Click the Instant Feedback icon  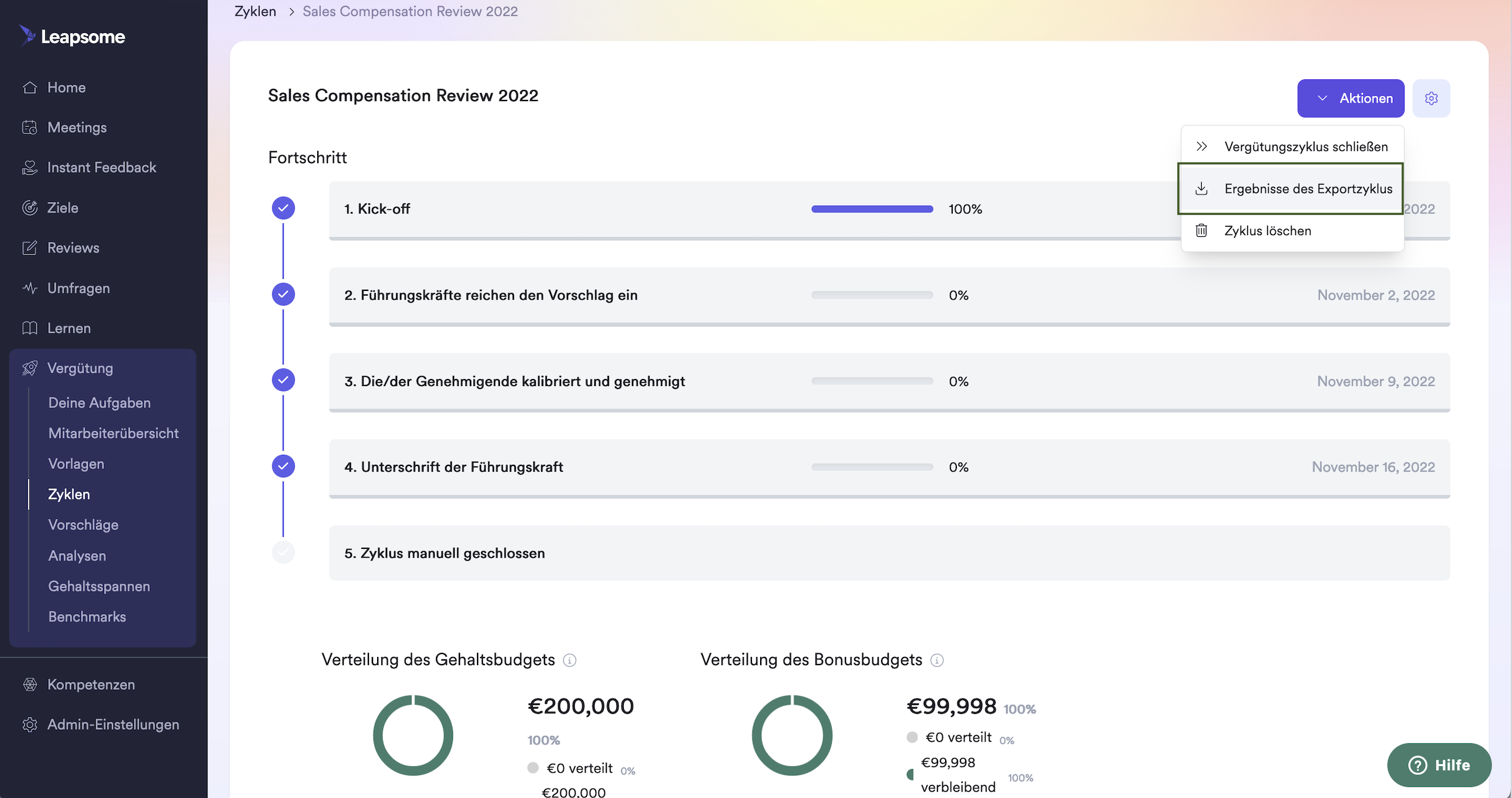(30, 167)
